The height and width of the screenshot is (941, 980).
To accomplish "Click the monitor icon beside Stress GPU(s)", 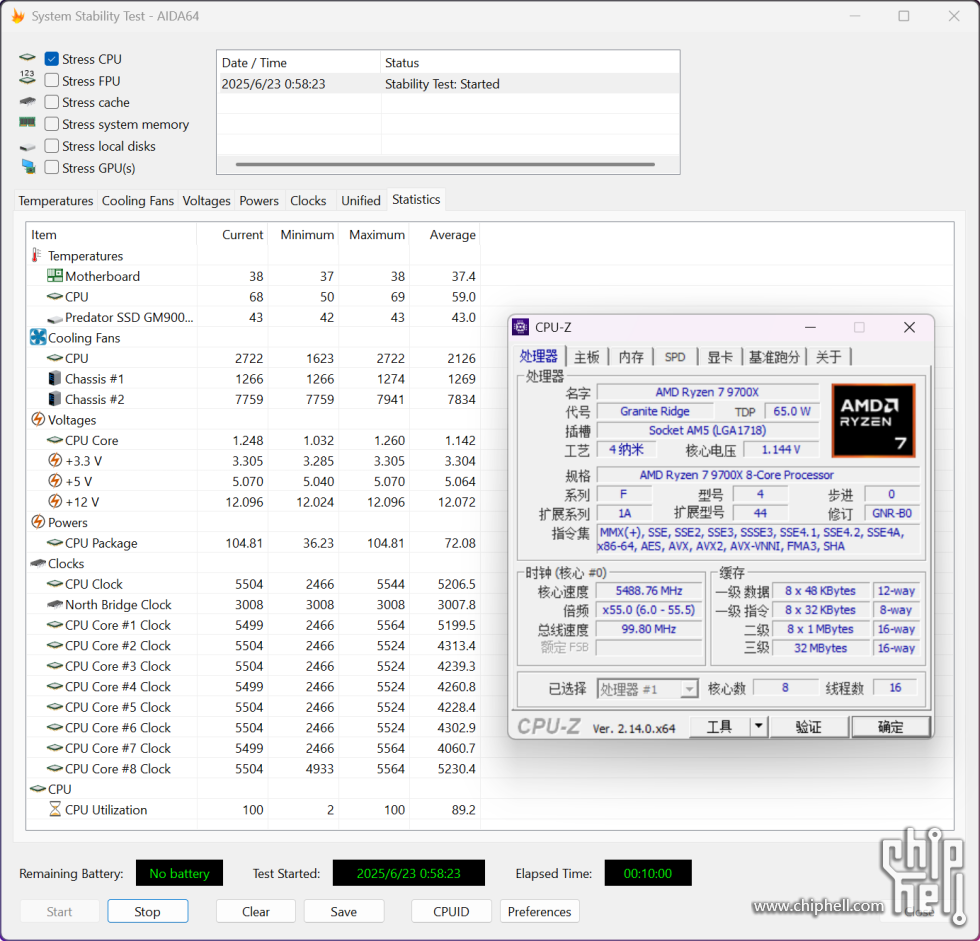I will tap(28, 167).
